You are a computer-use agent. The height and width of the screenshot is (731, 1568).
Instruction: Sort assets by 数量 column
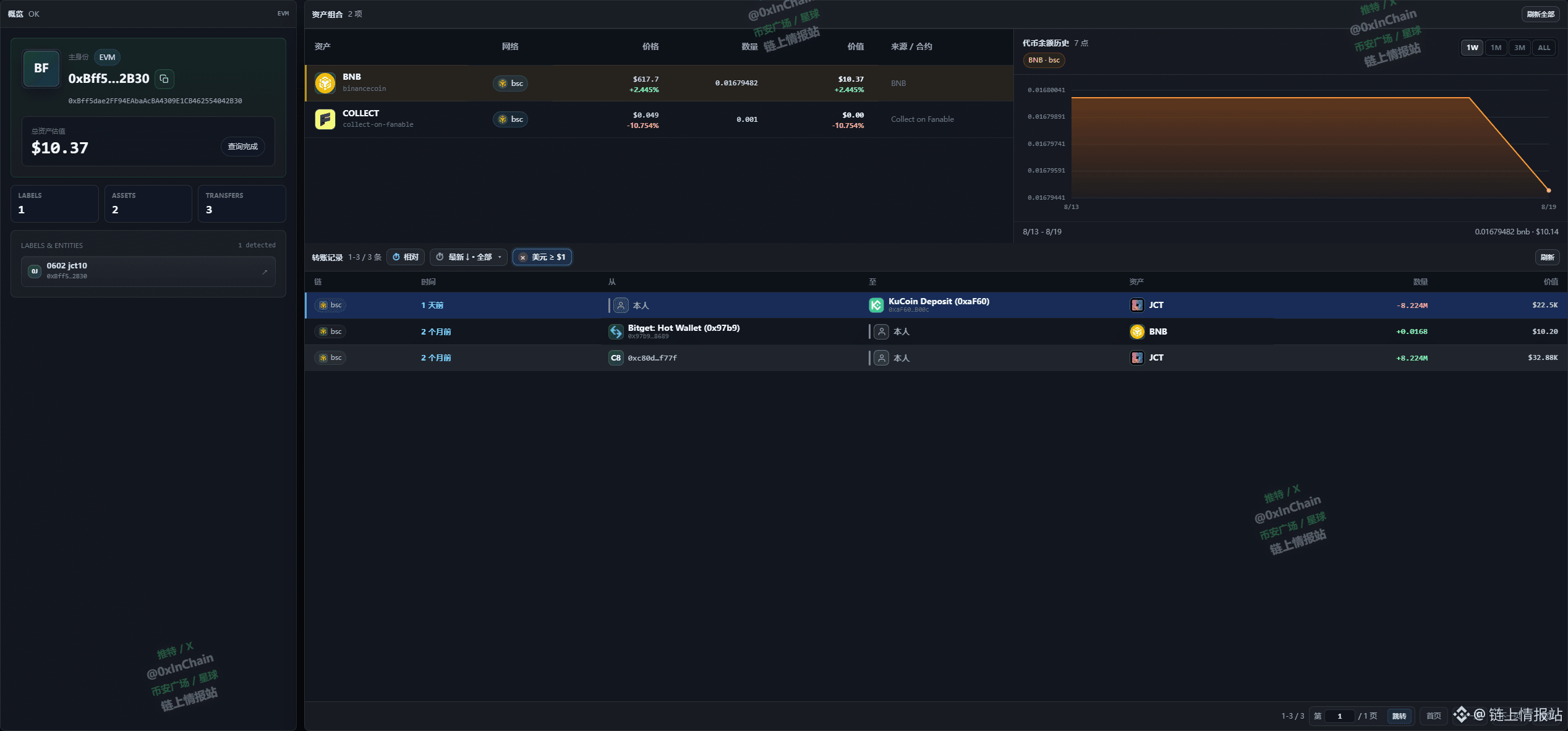click(749, 46)
